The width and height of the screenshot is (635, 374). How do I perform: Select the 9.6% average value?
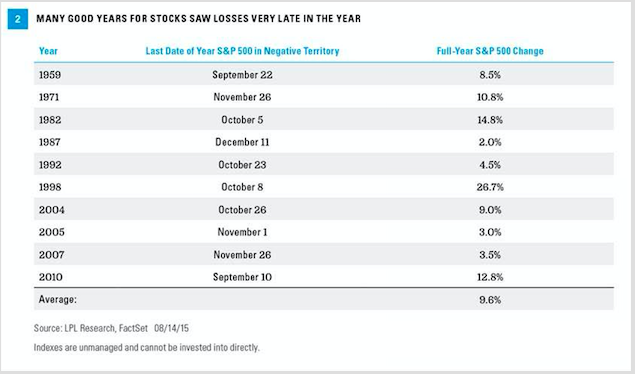click(x=490, y=300)
